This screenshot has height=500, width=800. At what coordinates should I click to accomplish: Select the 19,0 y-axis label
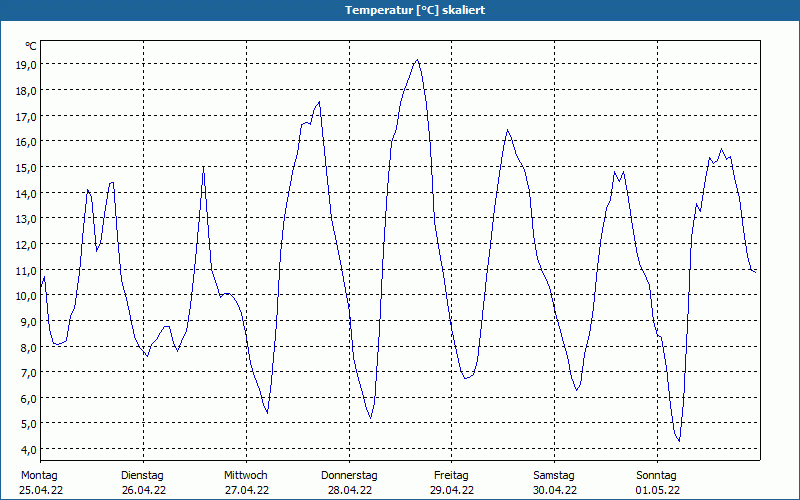tap(26, 64)
